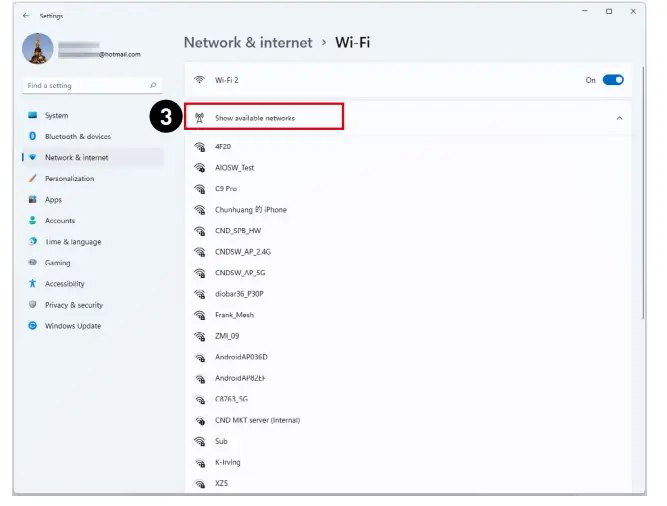Click the Windows Update icon
This screenshot has height=506, width=667.
point(33,326)
